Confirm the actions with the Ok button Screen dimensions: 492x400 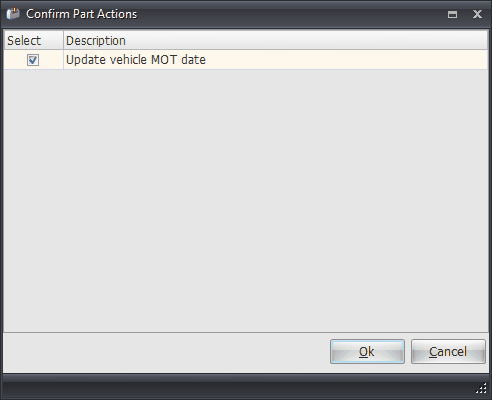(x=367, y=352)
